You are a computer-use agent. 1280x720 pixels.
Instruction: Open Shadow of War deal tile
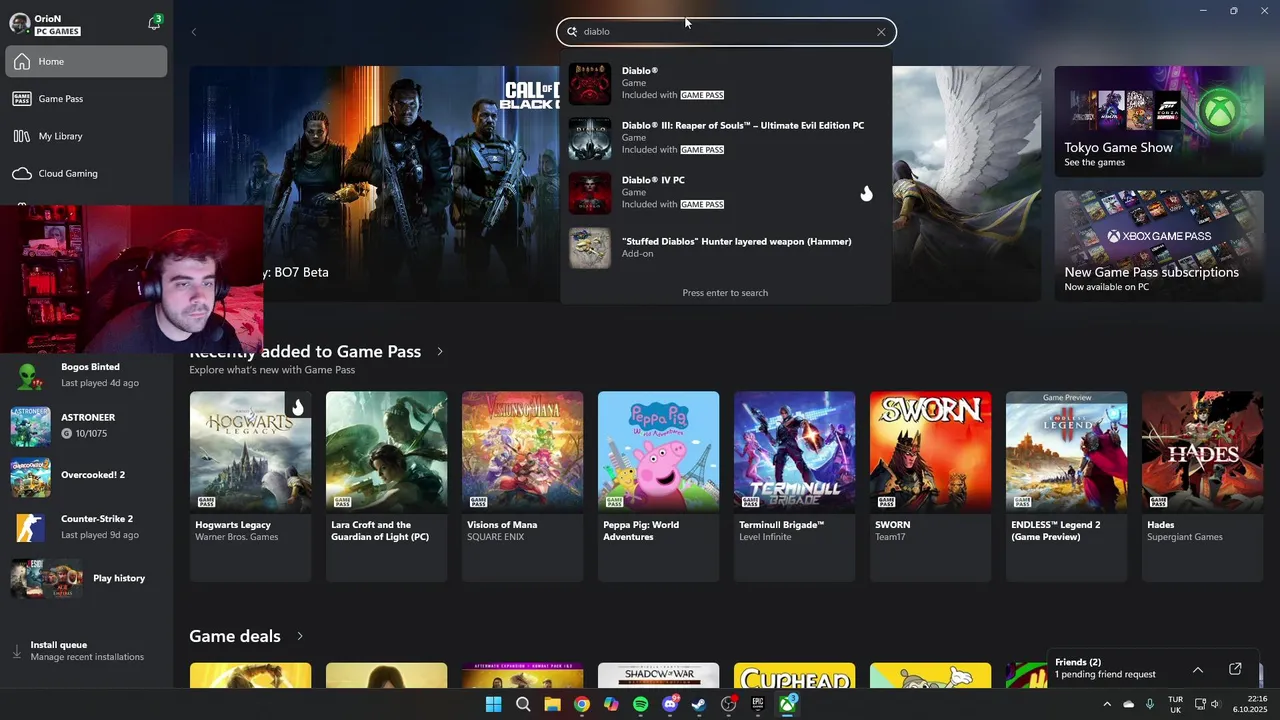coord(658,675)
